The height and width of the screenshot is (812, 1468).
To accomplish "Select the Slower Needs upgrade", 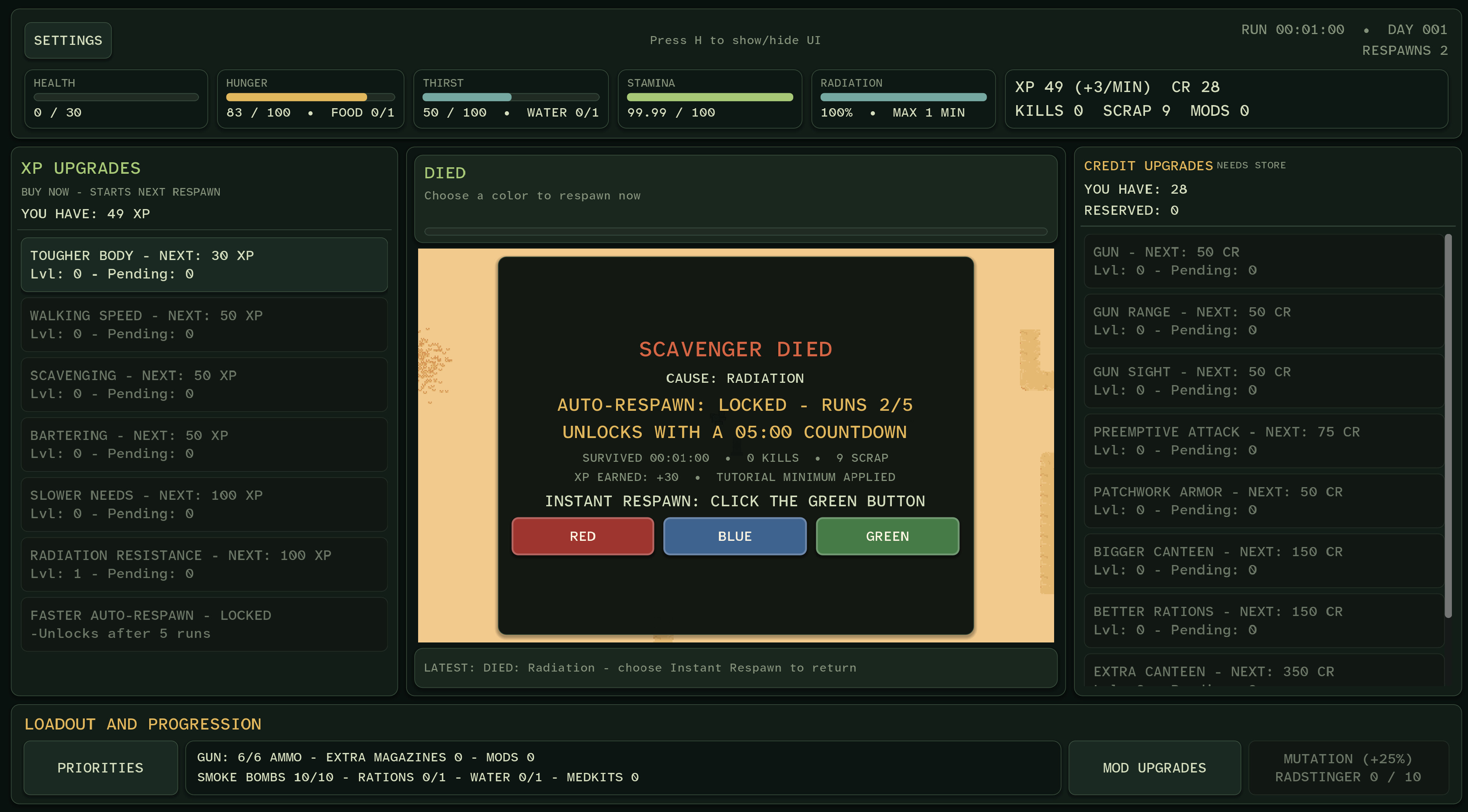I will click(204, 504).
